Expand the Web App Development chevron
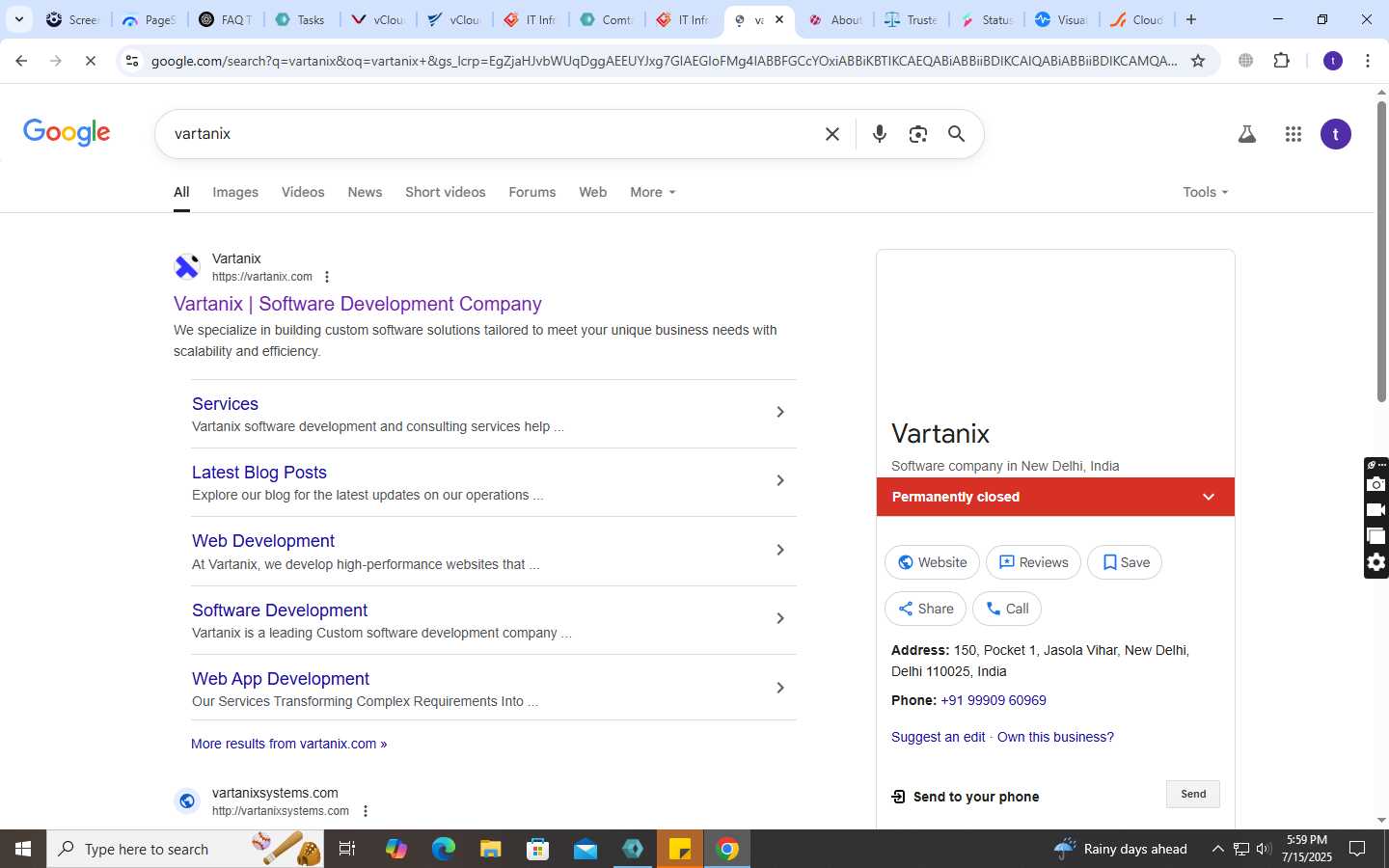This screenshot has height=868, width=1389. 780,688
